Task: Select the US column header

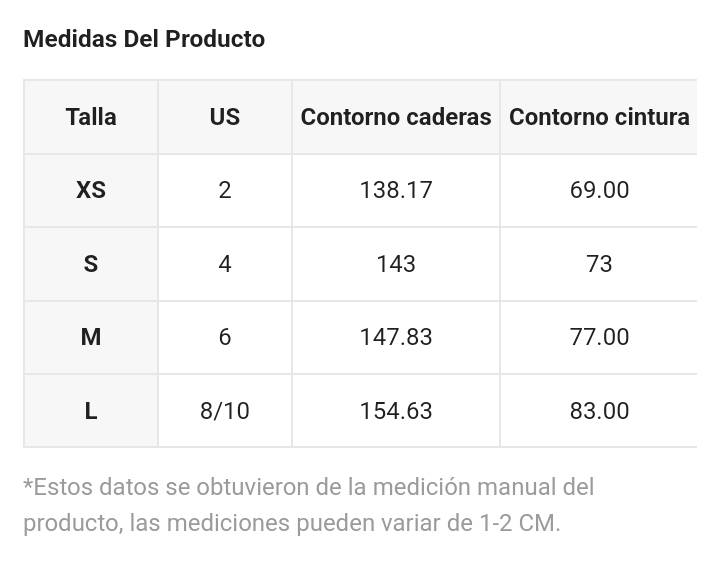Action: [225, 117]
